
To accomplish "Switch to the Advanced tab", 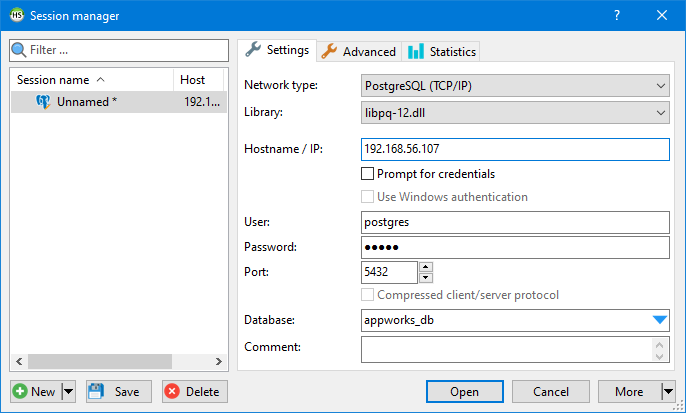I will click(359, 52).
